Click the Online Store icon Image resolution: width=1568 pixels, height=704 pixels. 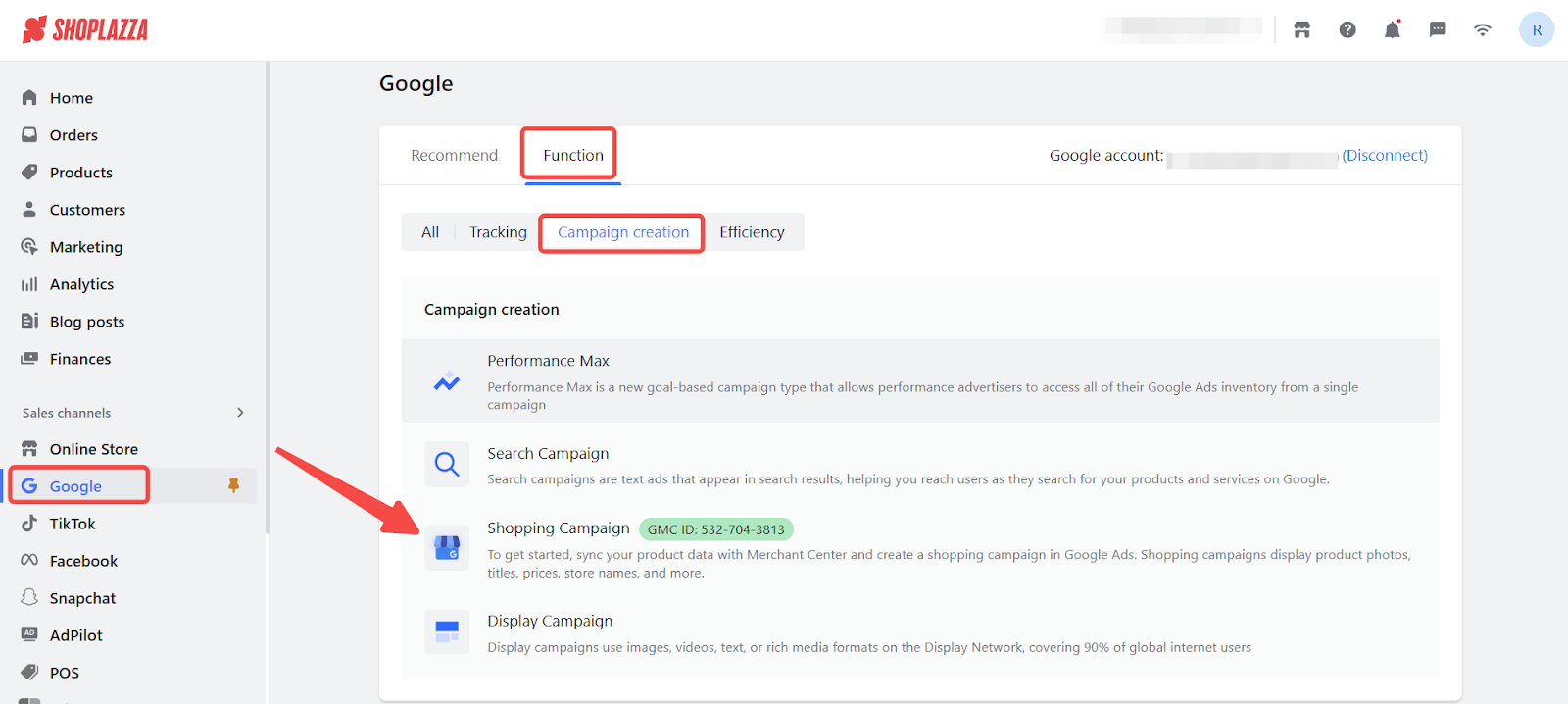click(x=29, y=448)
